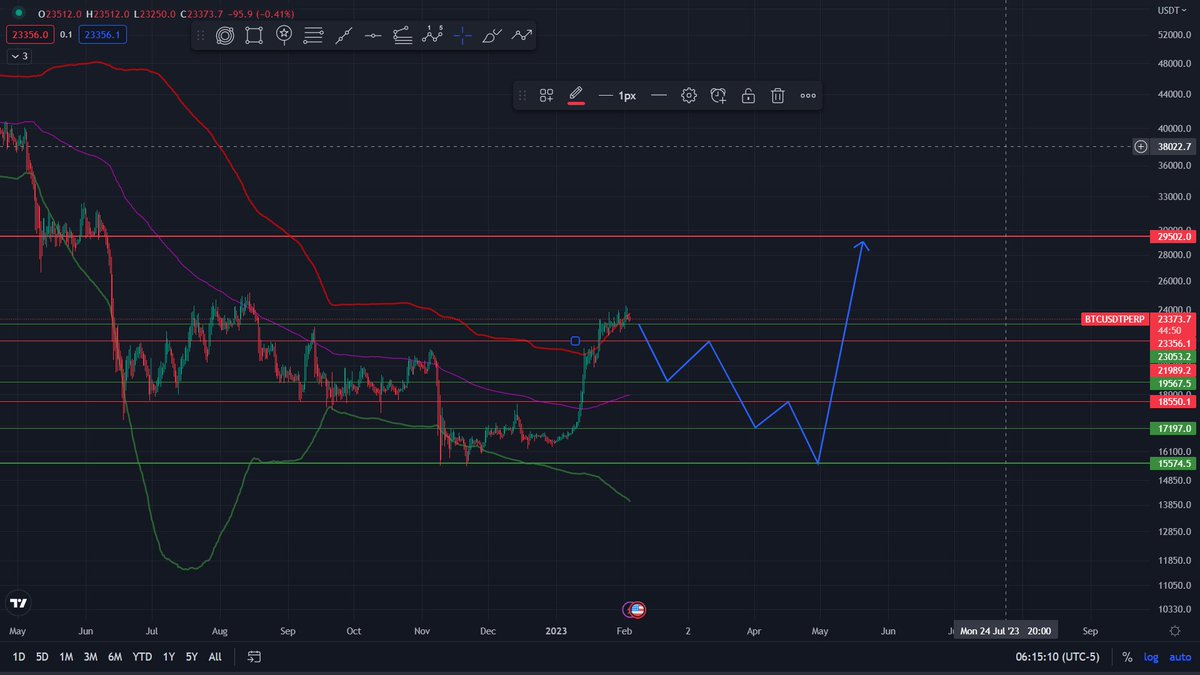The image size is (1200, 675).
Task: Expand the collapsed indicator legend showing 3
Action: pyautogui.click(x=19, y=56)
